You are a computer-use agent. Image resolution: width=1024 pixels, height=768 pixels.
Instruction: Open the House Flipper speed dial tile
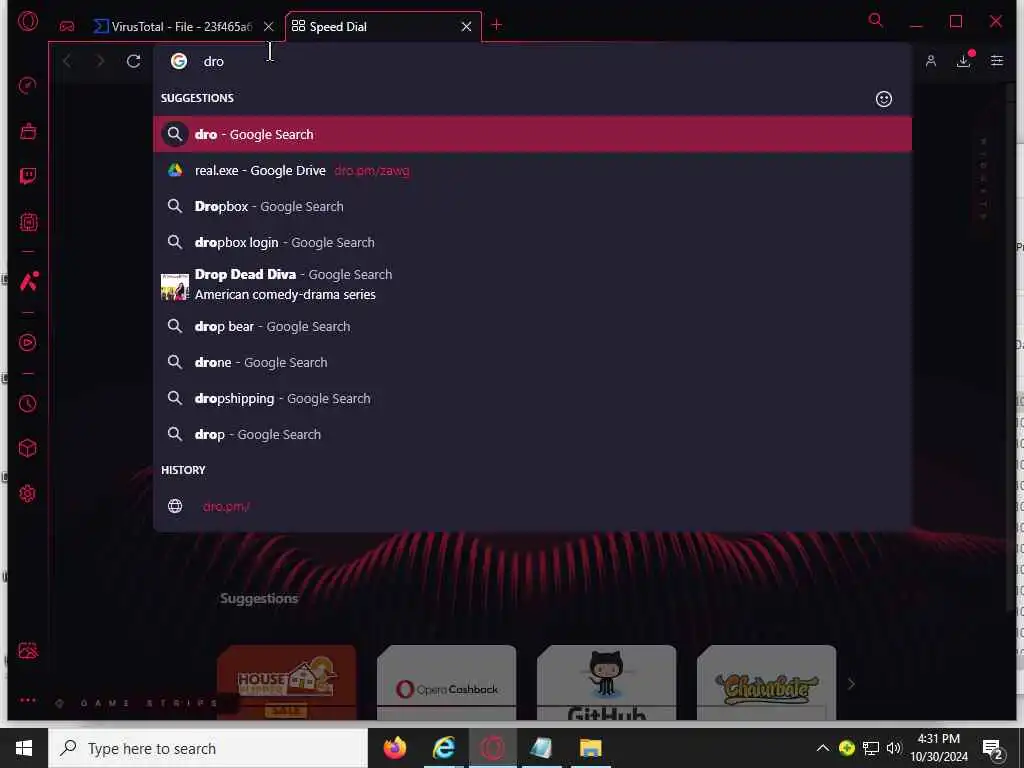coord(287,682)
